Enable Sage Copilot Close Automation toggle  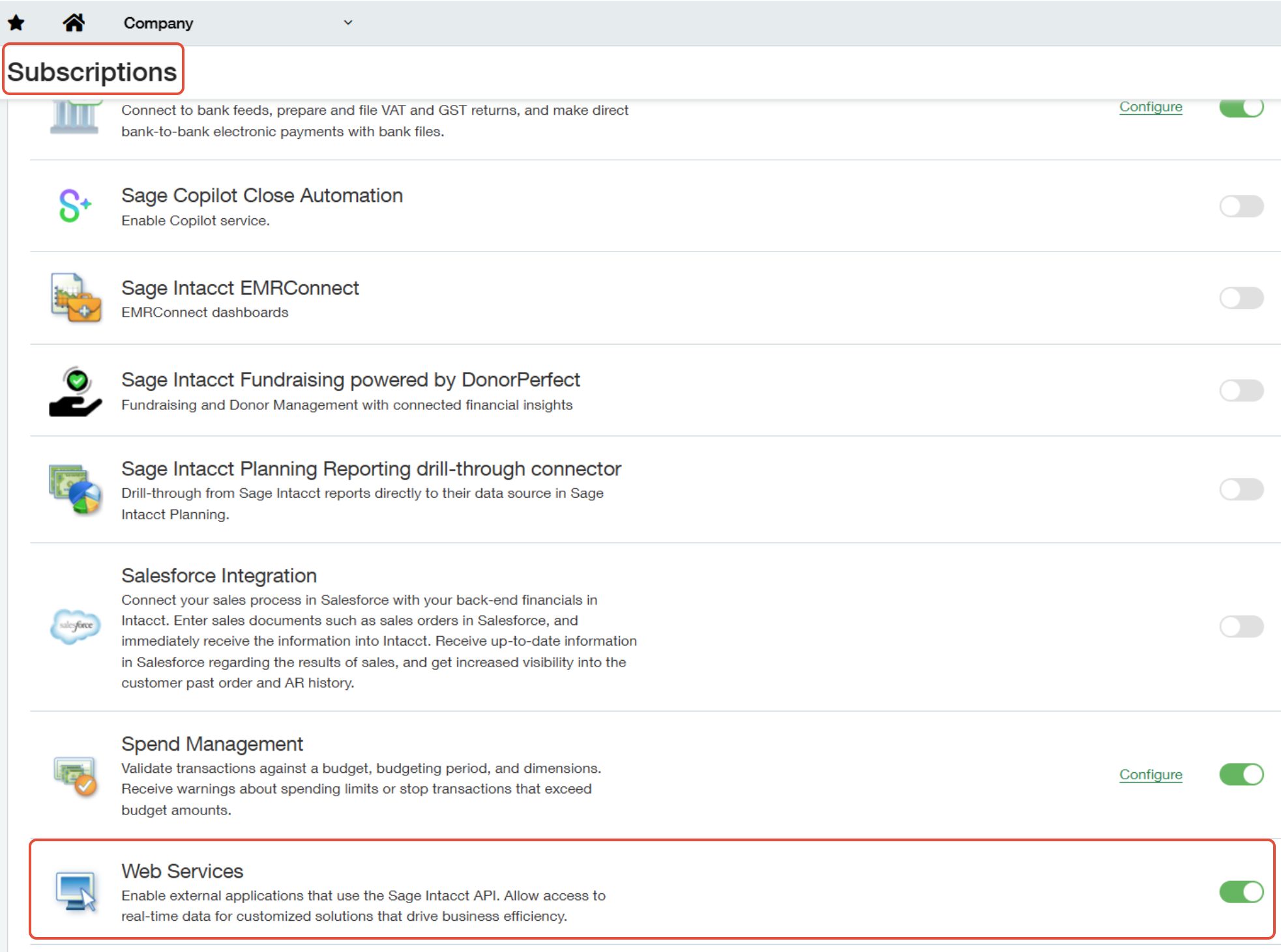[x=1241, y=207]
